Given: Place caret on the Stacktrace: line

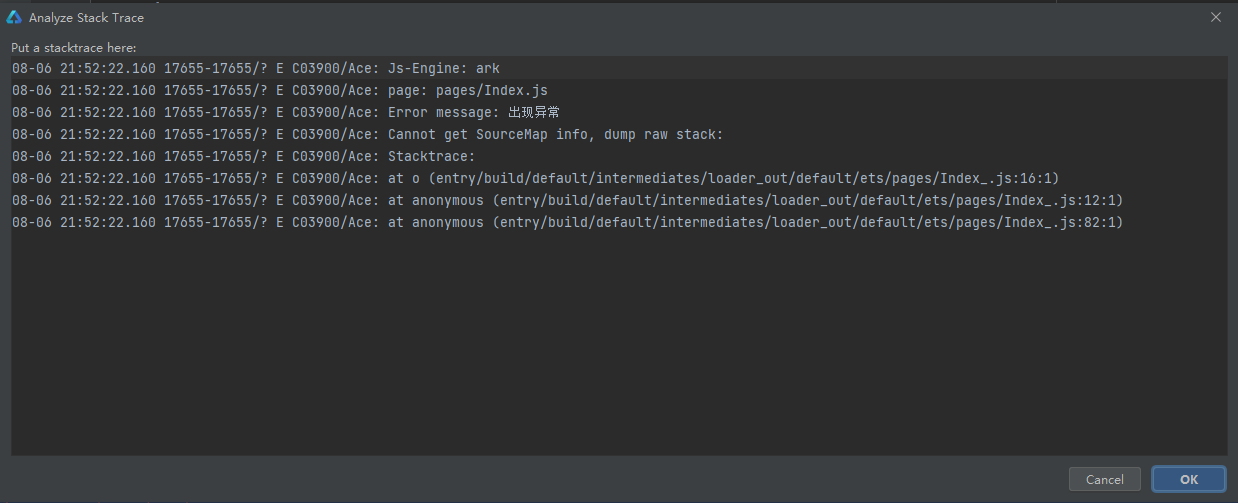Looking at the screenshot, I should 619,156.
